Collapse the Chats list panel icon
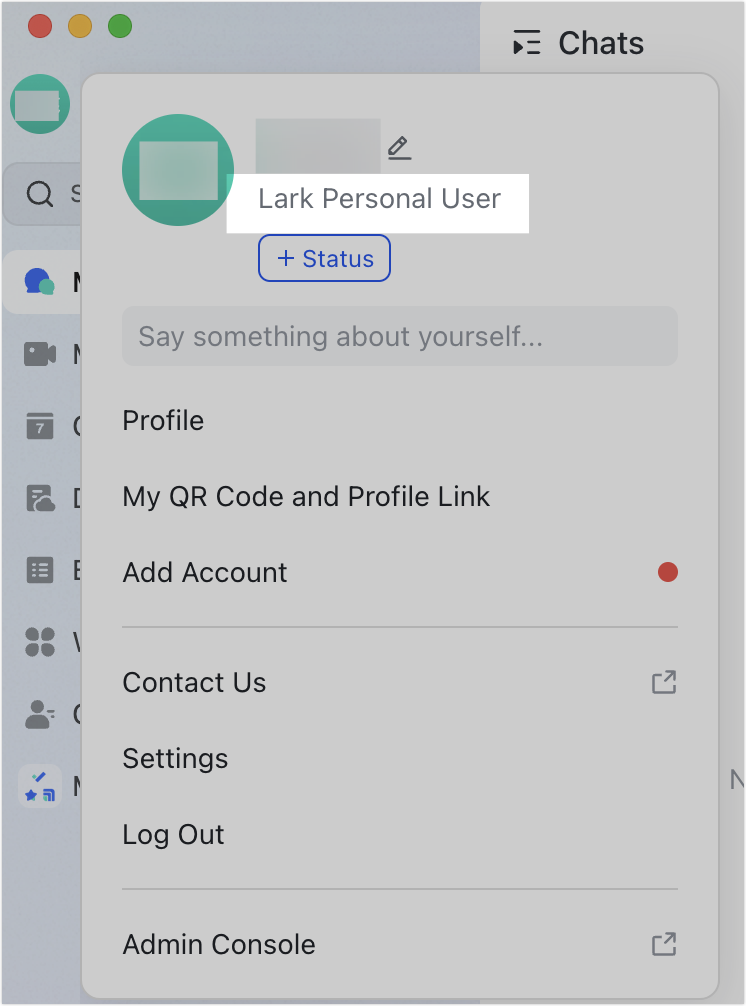 [527, 44]
